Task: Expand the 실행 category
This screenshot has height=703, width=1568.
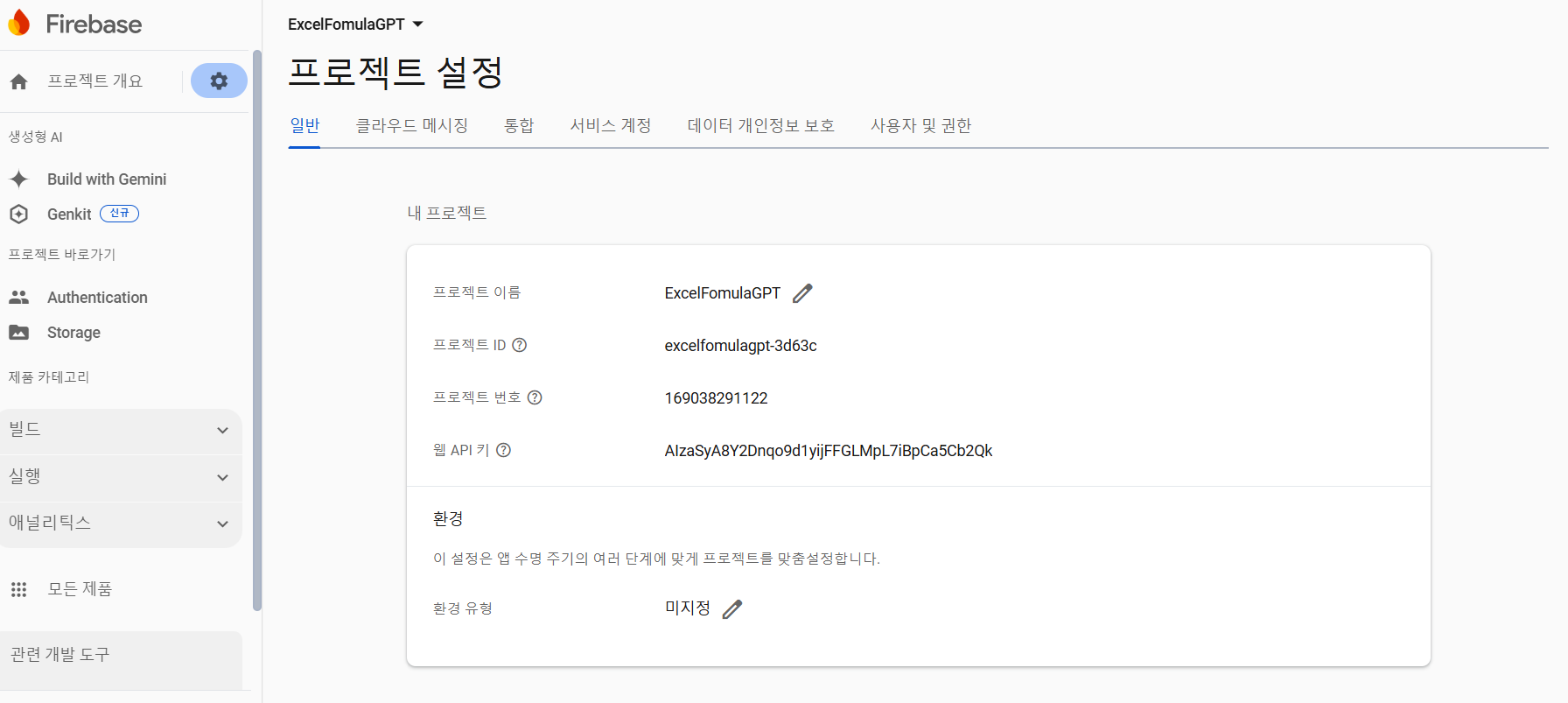Action: click(121, 477)
